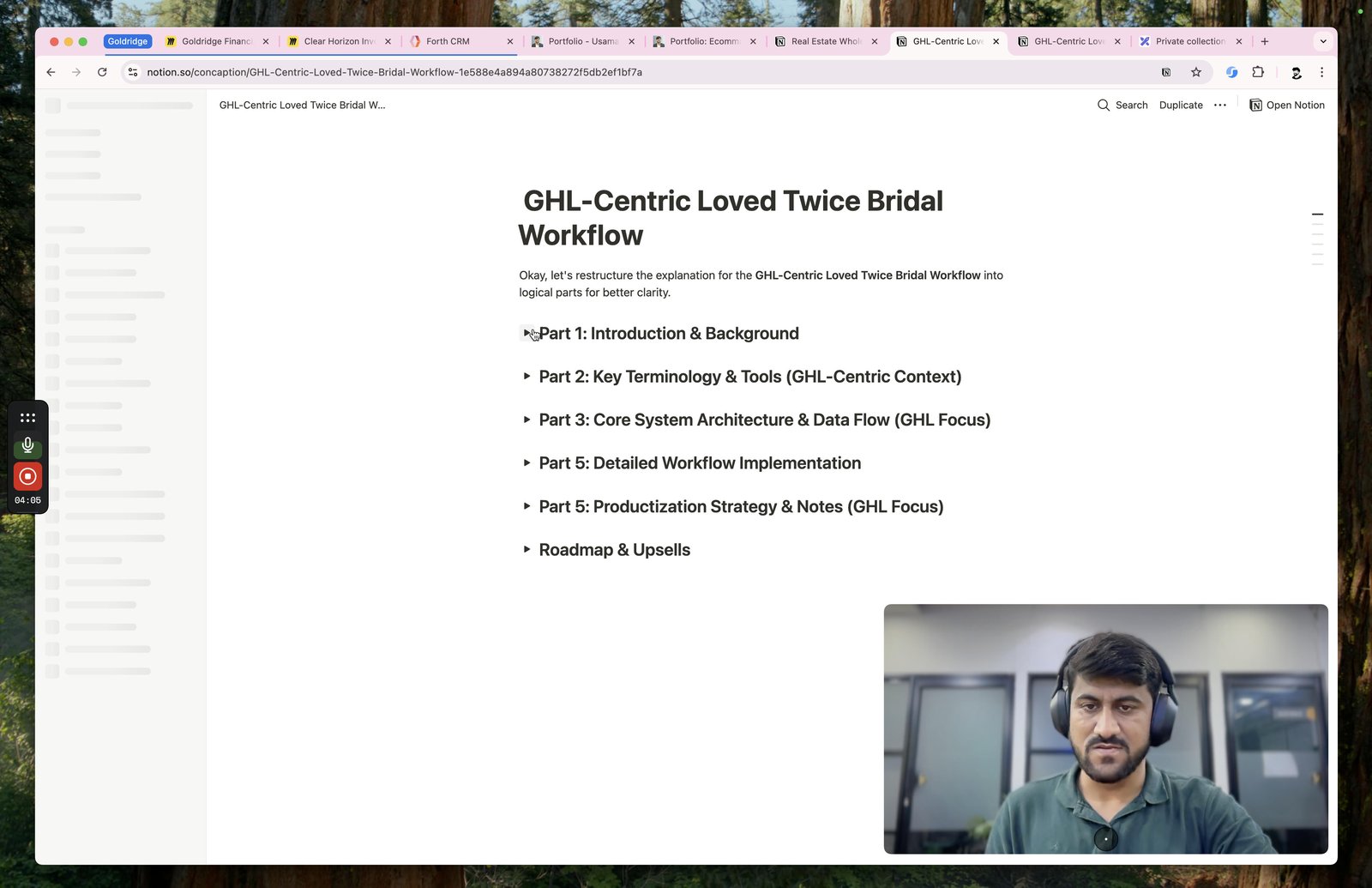Switch to the Portfolio - Usama tab
This screenshot has height=888, width=1372.
click(x=583, y=41)
